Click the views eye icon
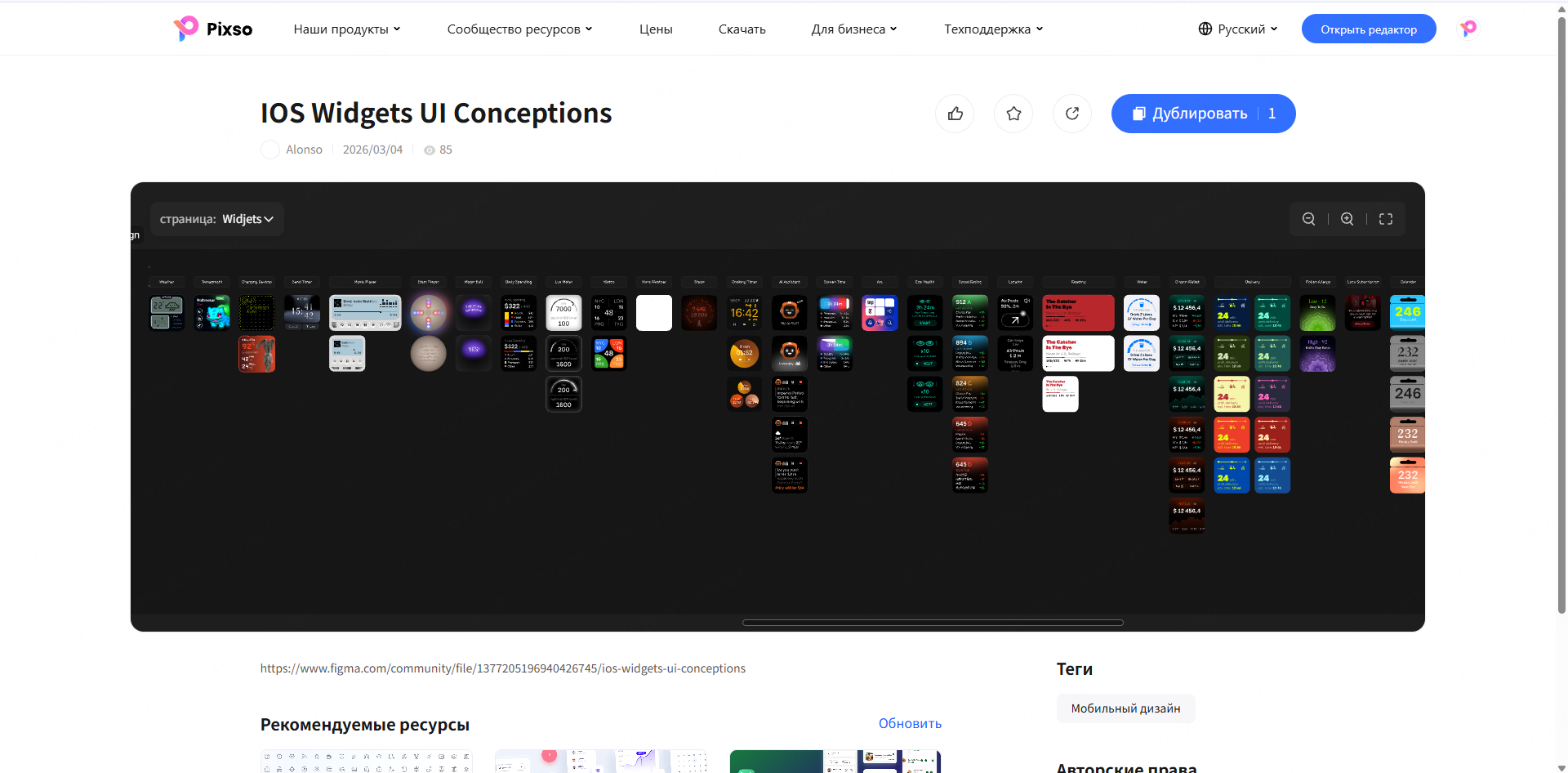Image resolution: width=1568 pixels, height=773 pixels. pyautogui.click(x=430, y=150)
